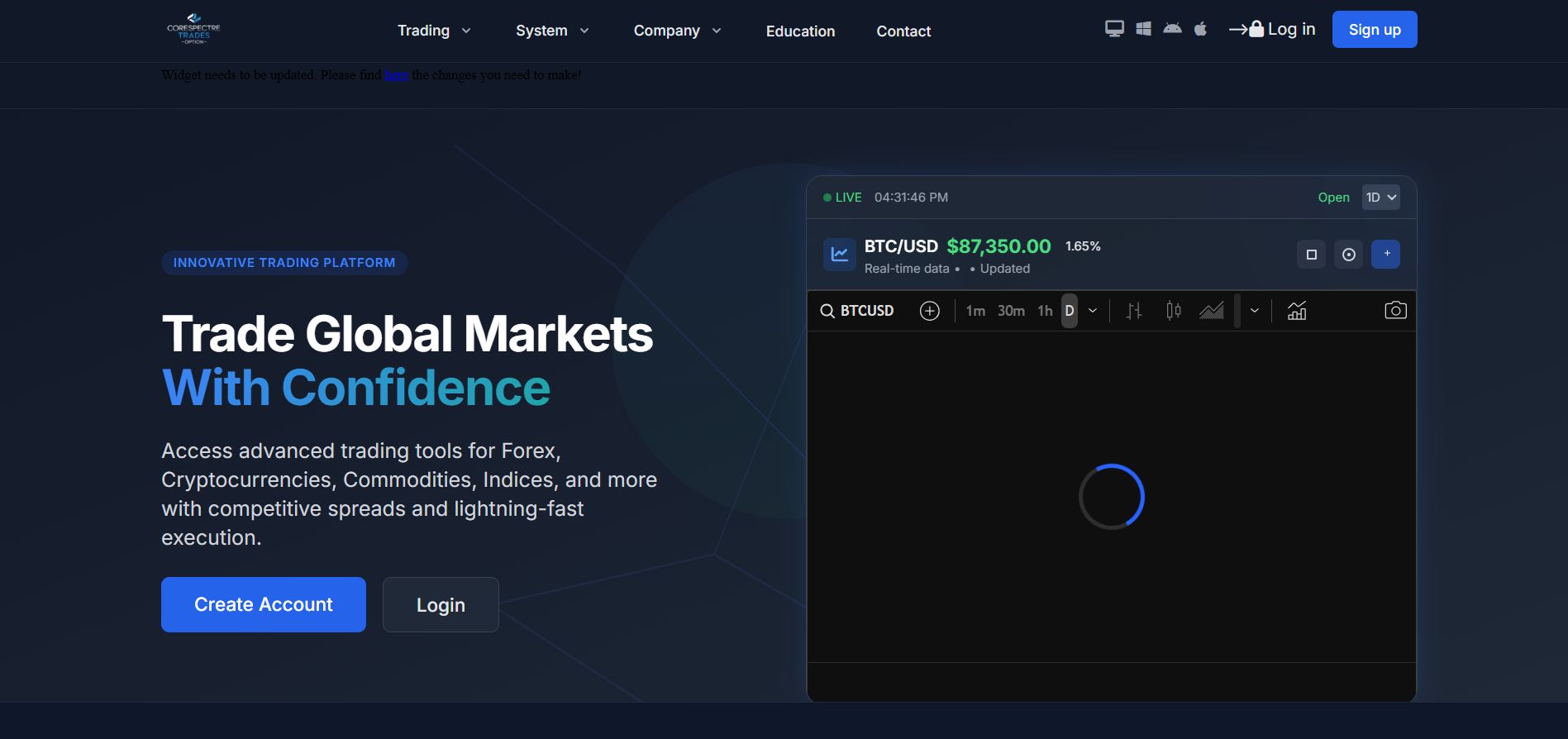The image size is (1568, 739).
Task: Add a compare symbol with circled plus
Action: 930,311
